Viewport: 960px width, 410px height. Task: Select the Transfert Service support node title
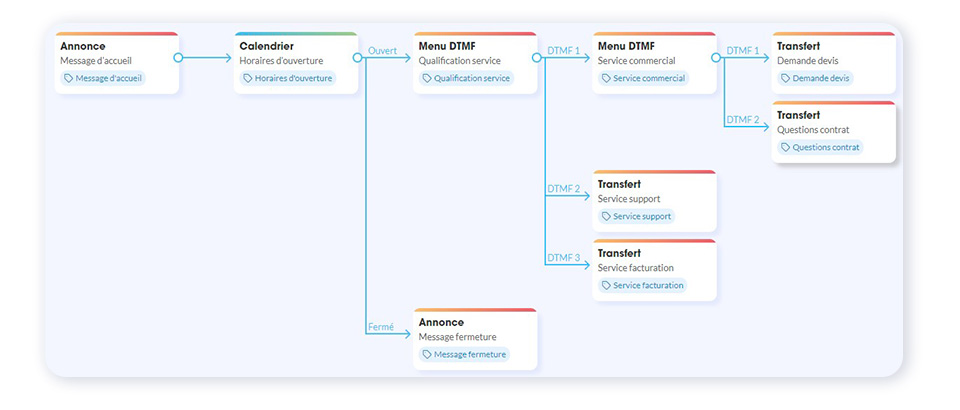[x=619, y=184]
